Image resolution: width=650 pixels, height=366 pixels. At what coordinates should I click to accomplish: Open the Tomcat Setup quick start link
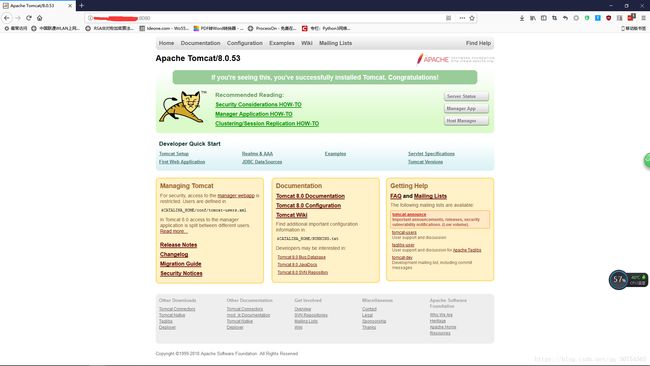coord(174,154)
